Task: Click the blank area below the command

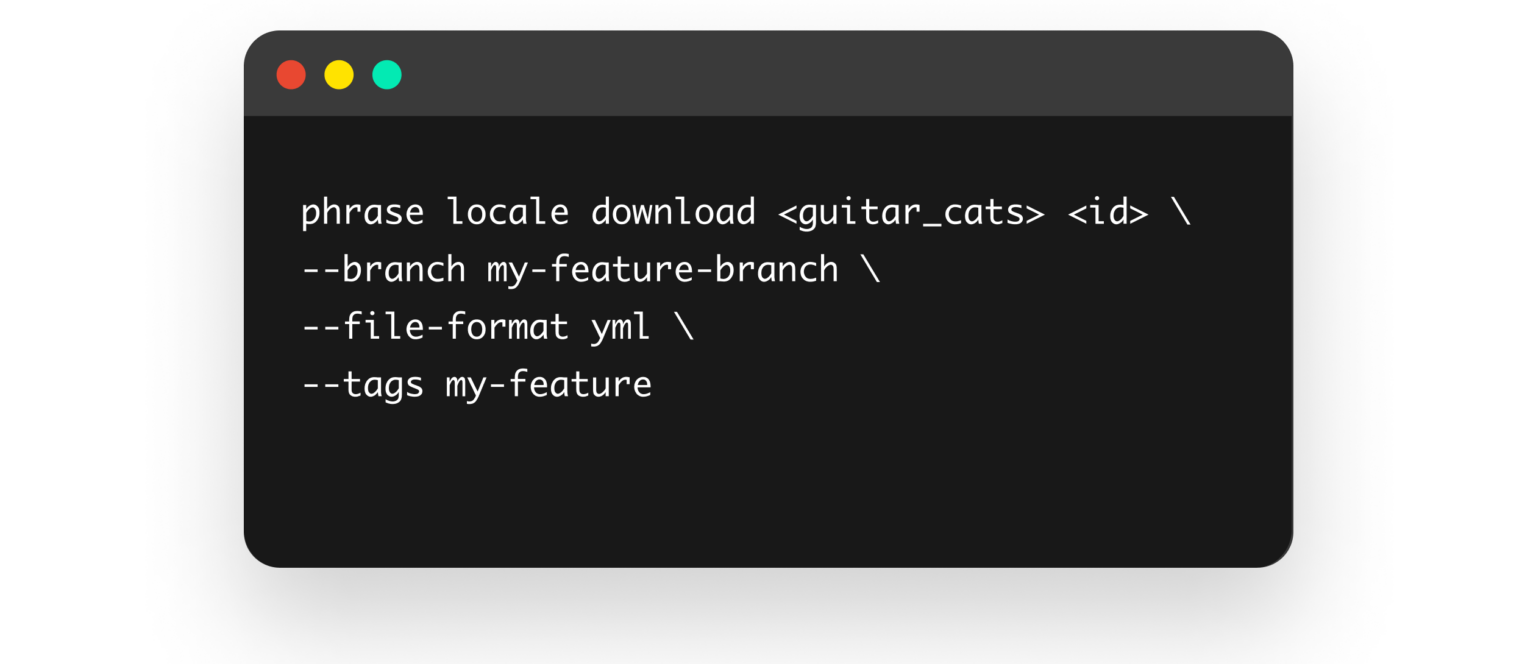Action: pos(760,480)
